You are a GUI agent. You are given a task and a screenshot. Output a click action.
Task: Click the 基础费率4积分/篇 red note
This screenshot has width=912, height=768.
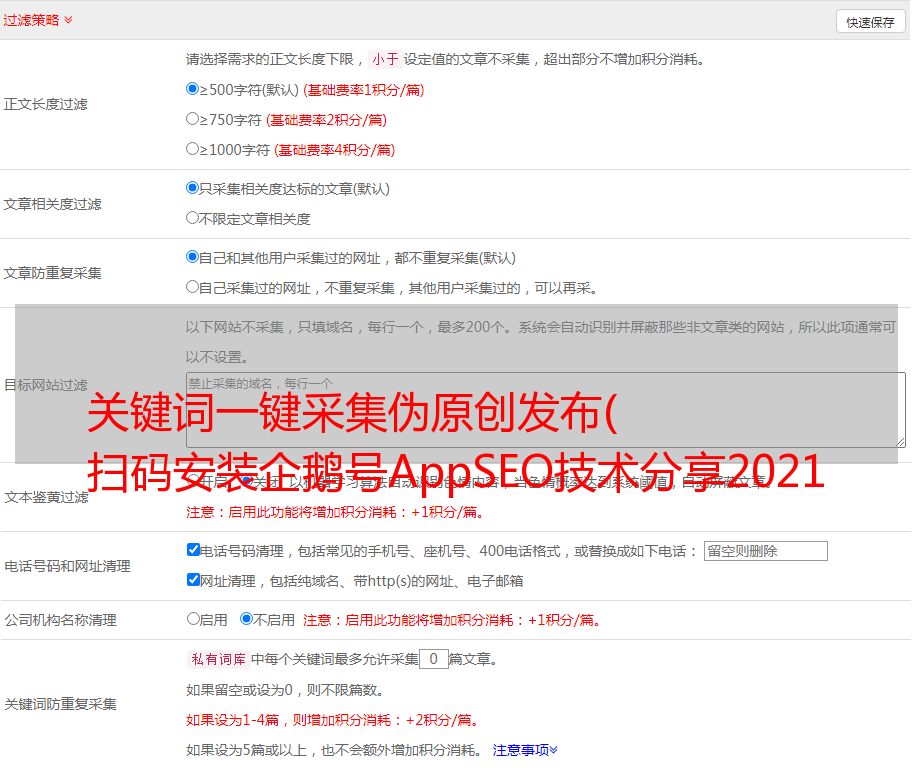pos(334,150)
